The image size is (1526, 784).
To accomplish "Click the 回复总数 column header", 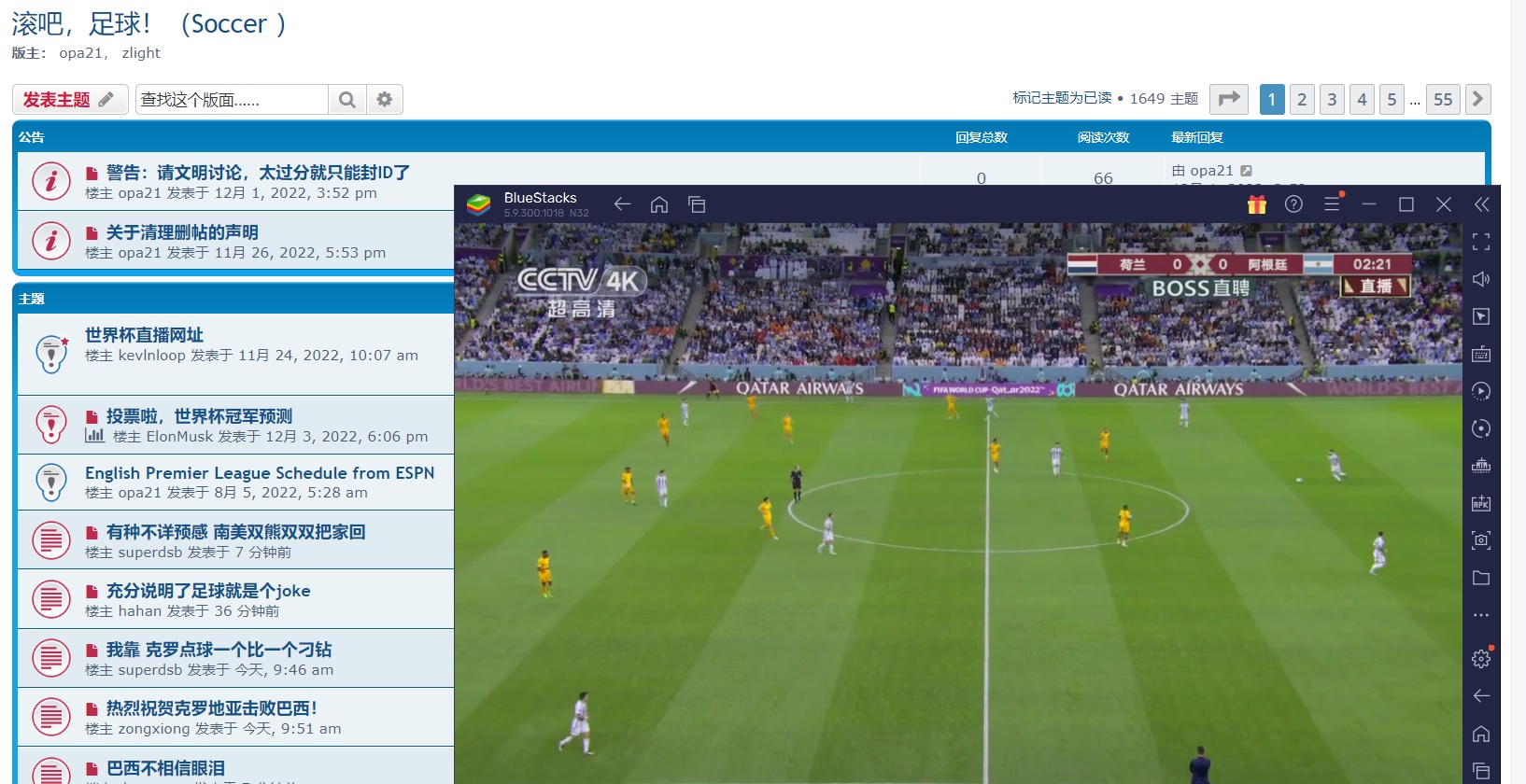I will click(x=982, y=137).
